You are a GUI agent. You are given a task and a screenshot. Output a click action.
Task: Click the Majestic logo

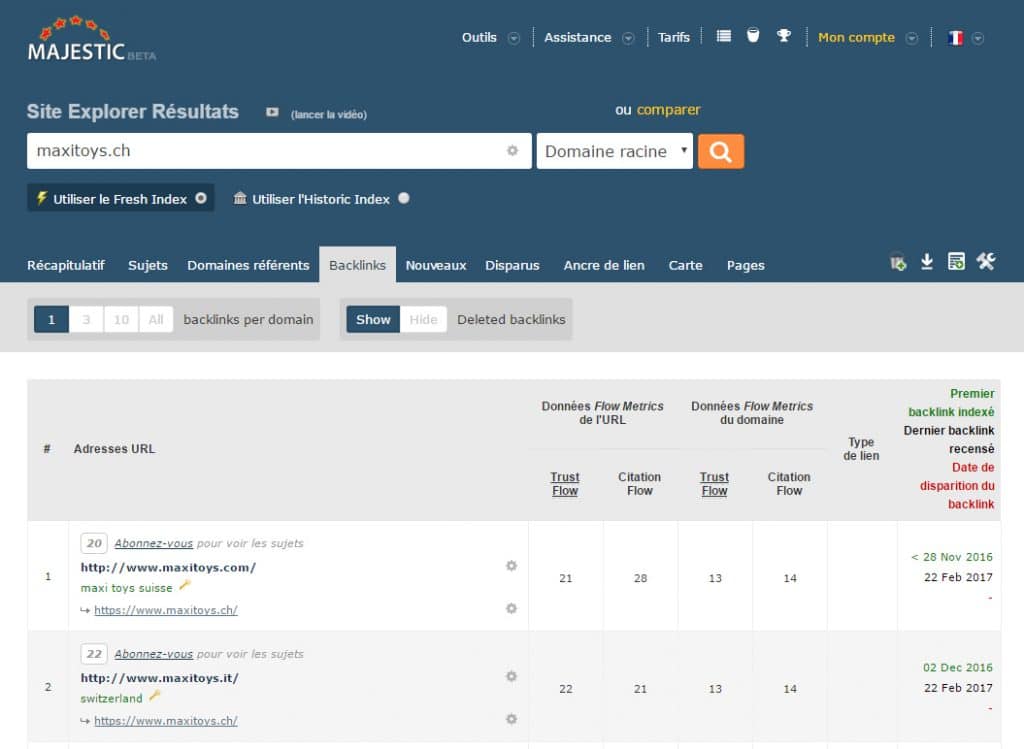click(91, 39)
